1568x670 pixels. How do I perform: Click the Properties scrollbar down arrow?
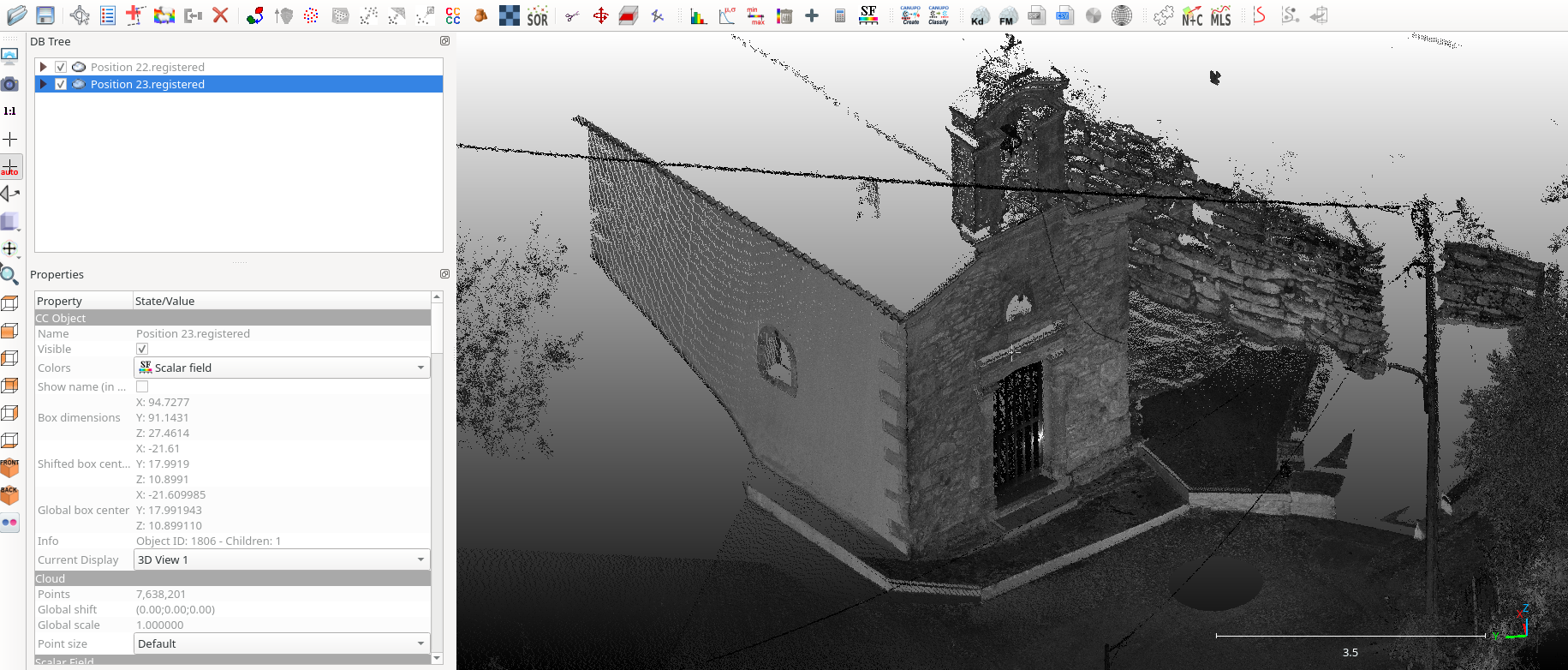437,658
